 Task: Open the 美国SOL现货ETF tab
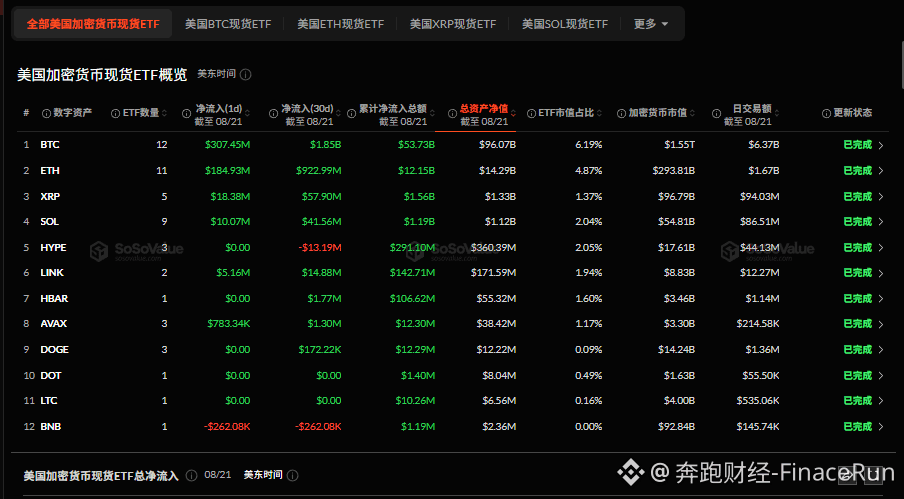564,24
